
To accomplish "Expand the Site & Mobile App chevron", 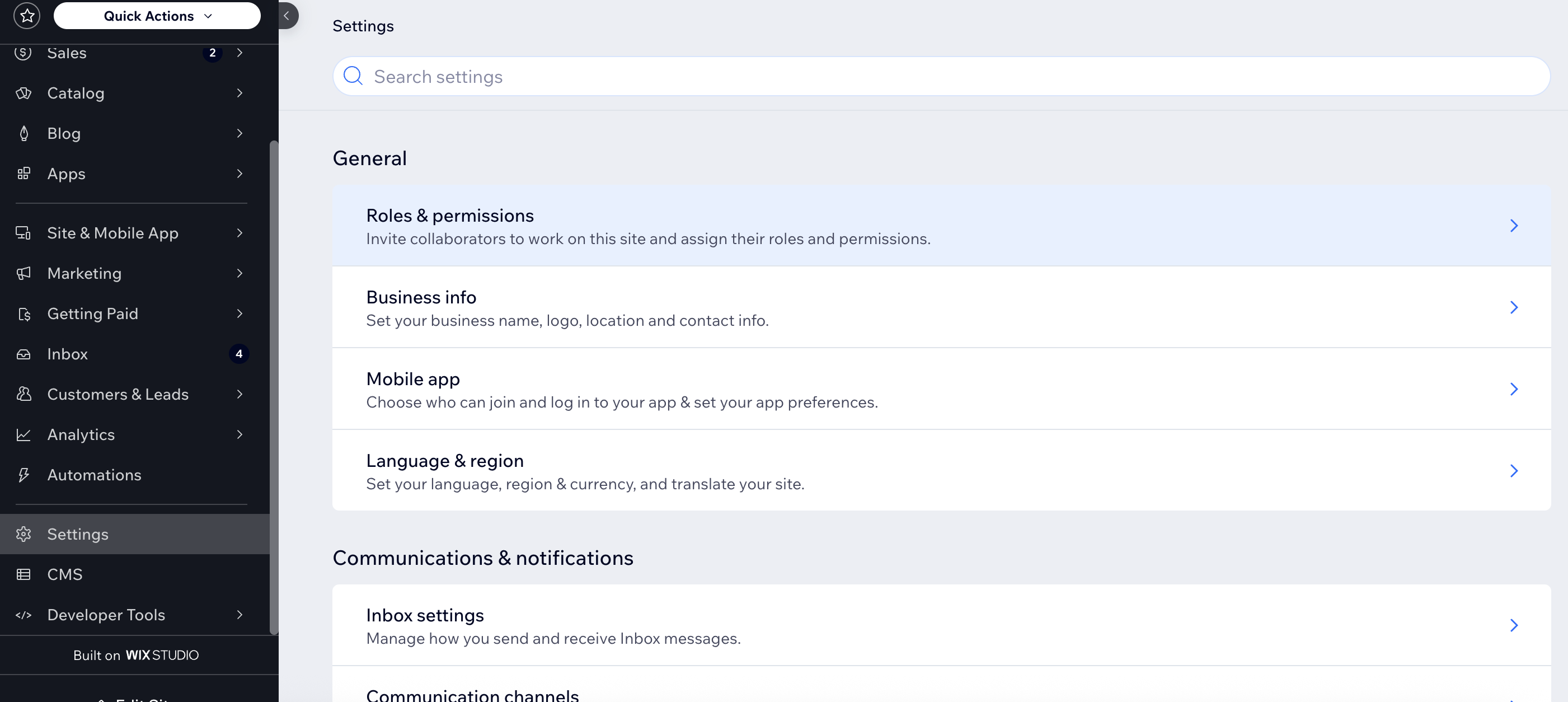I will point(240,233).
